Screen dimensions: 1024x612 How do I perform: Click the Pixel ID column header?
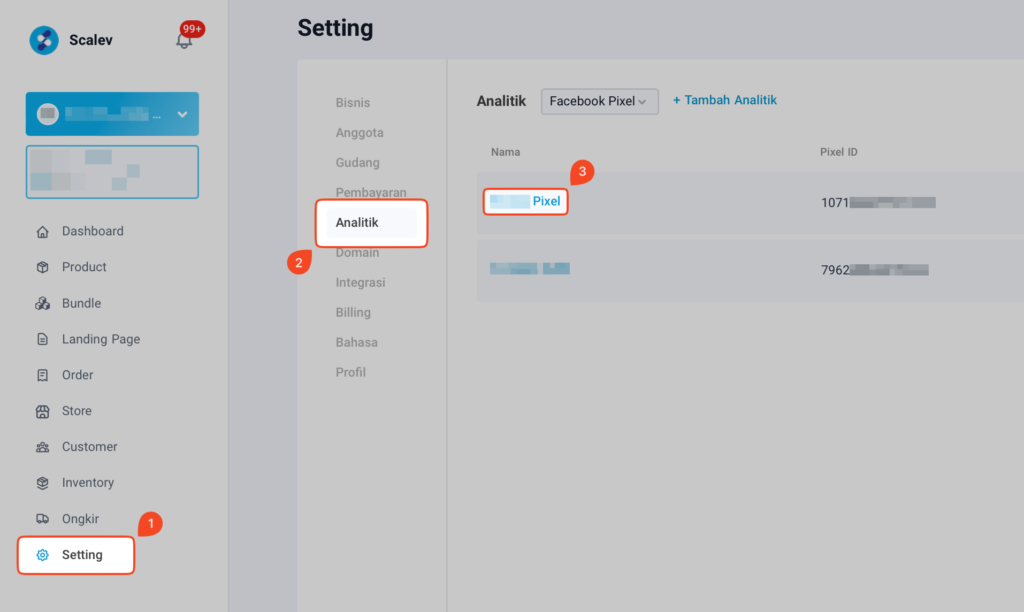[x=839, y=152]
